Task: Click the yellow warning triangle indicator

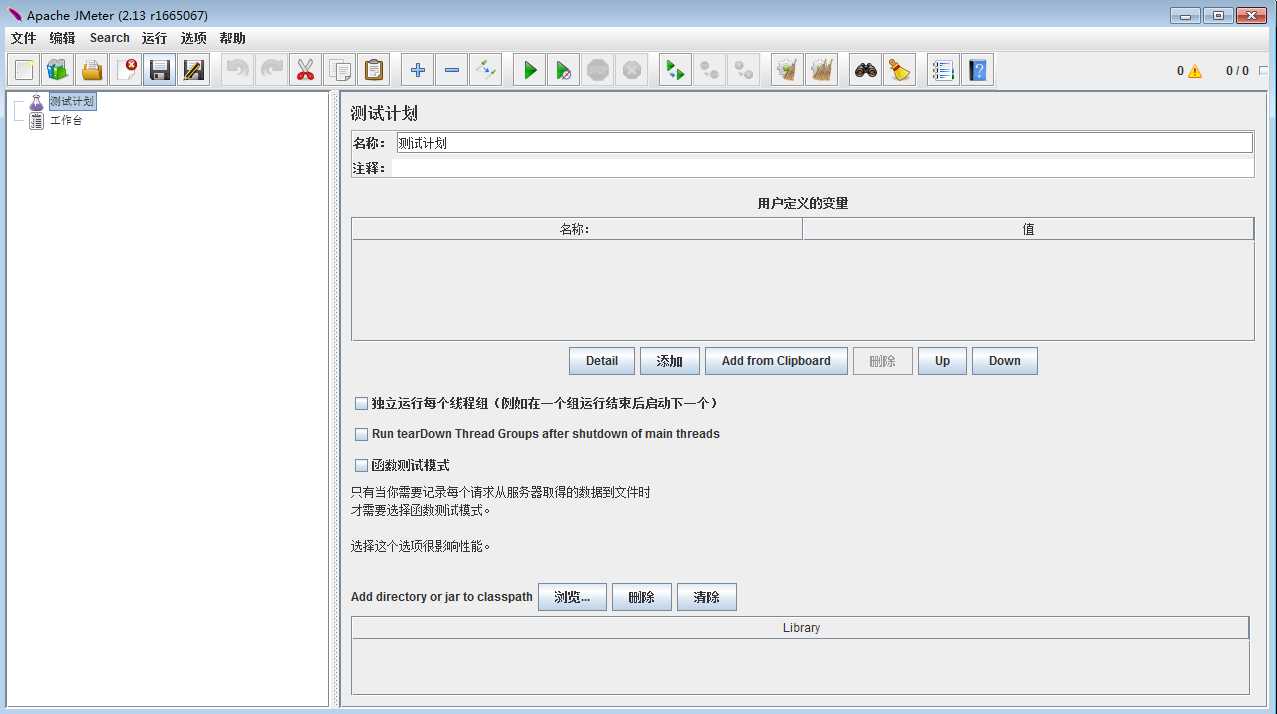Action: [x=1194, y=71]
